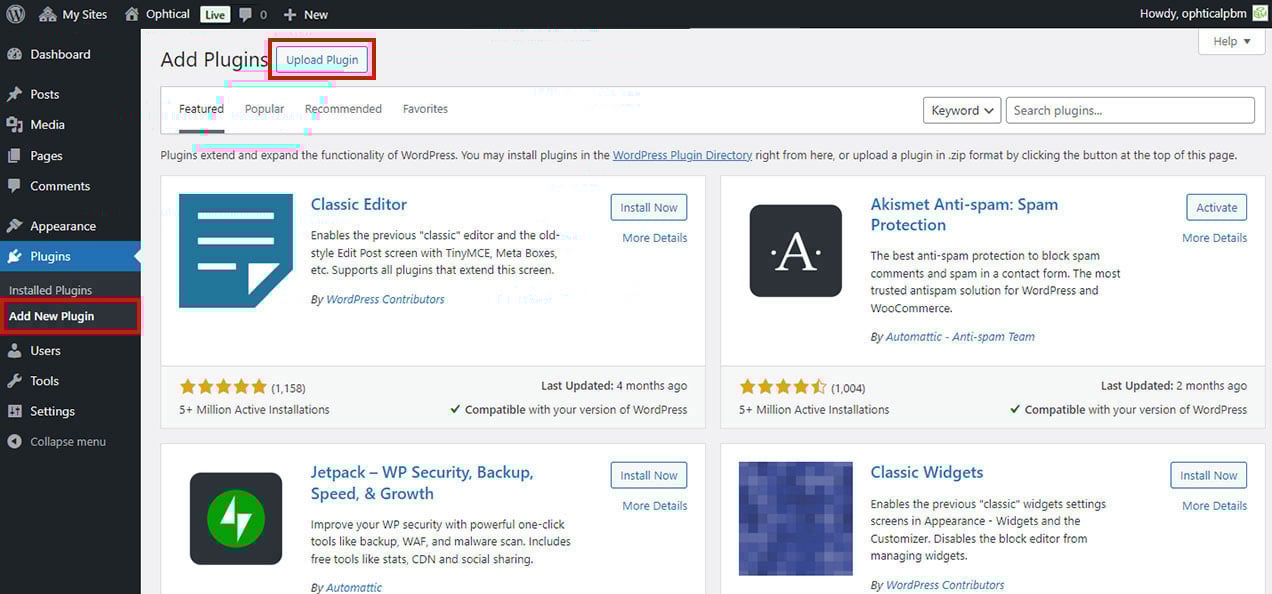Click the user avatar in admin bar
The height and width of the screenshot is (594, 1272).
tap(1260, 14)
